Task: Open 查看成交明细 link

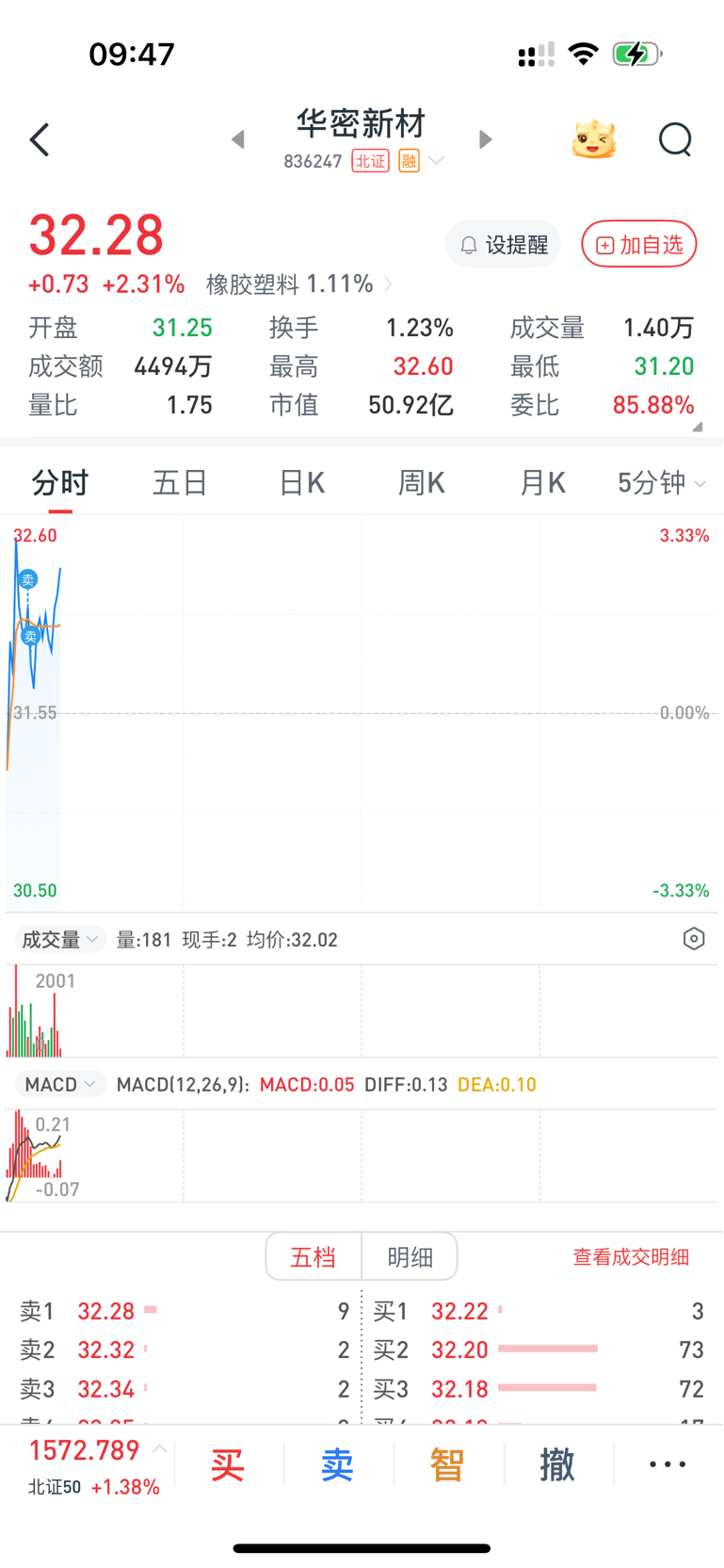Action: click(x=631, y=1256)
